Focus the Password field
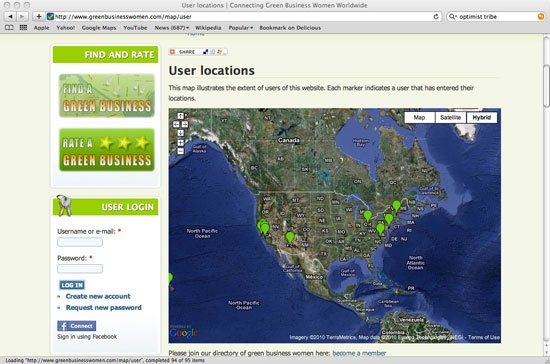Viewport: 550px width, 364px height. click(80, 269)
